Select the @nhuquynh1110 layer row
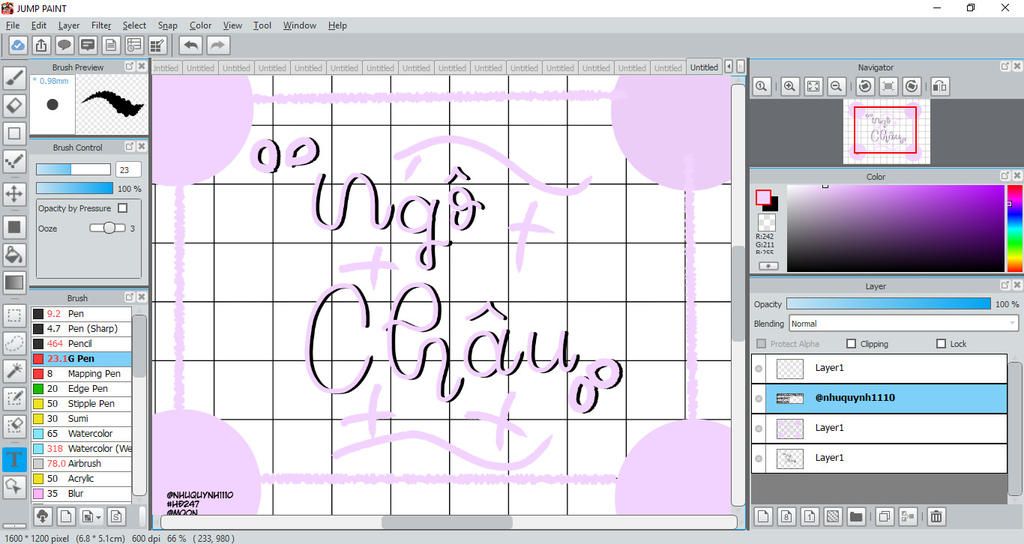 point(879,398)
